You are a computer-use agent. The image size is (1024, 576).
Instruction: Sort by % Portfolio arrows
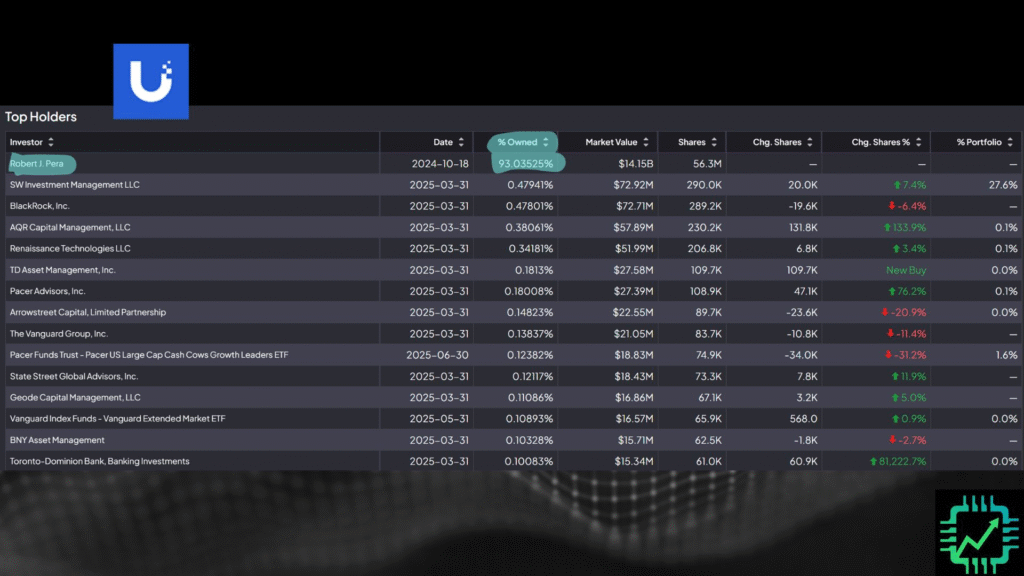(x=1010, y=142)
